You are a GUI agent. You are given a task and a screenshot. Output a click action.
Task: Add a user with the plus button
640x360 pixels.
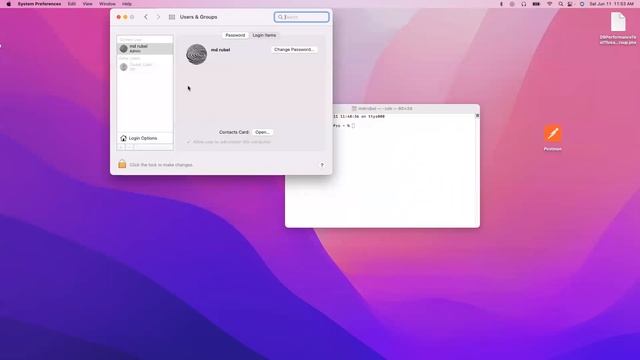[122, 147]
